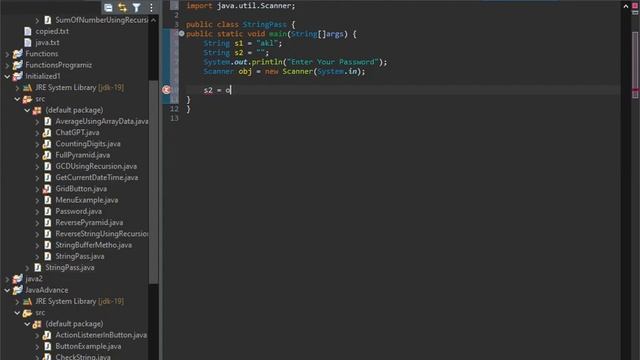The image size is (640, 360).
Task: Click JRE System Library icon under JavaAdvance
Action: (27, 301)
